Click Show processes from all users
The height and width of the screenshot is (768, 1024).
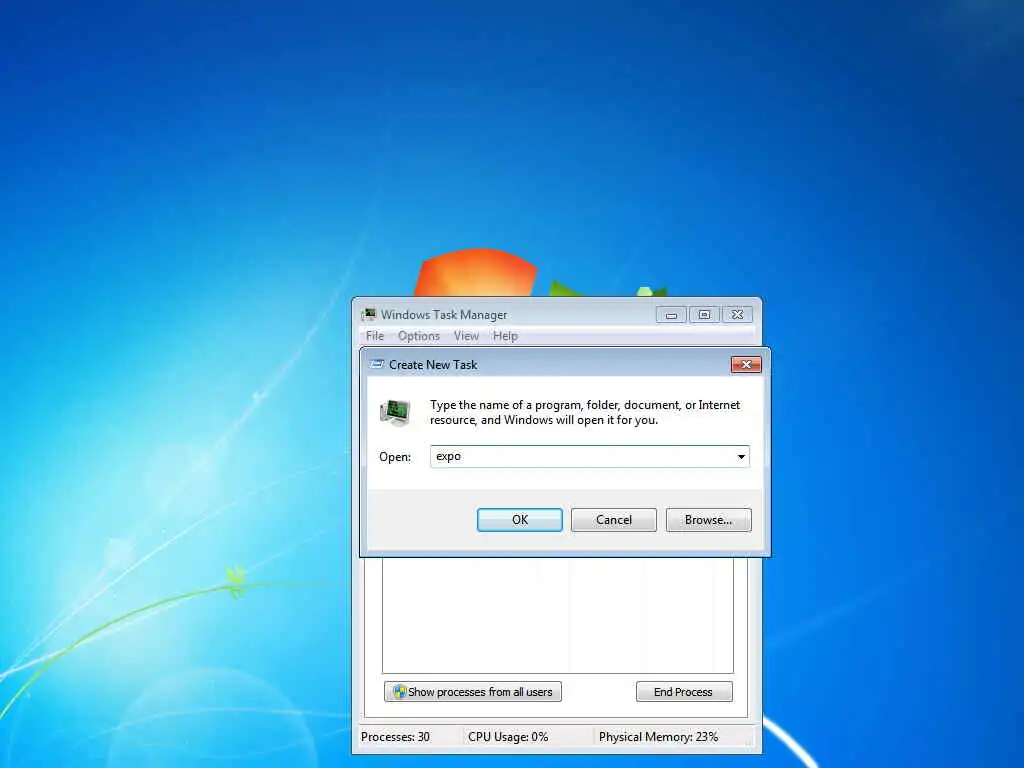tap(473, 692)
